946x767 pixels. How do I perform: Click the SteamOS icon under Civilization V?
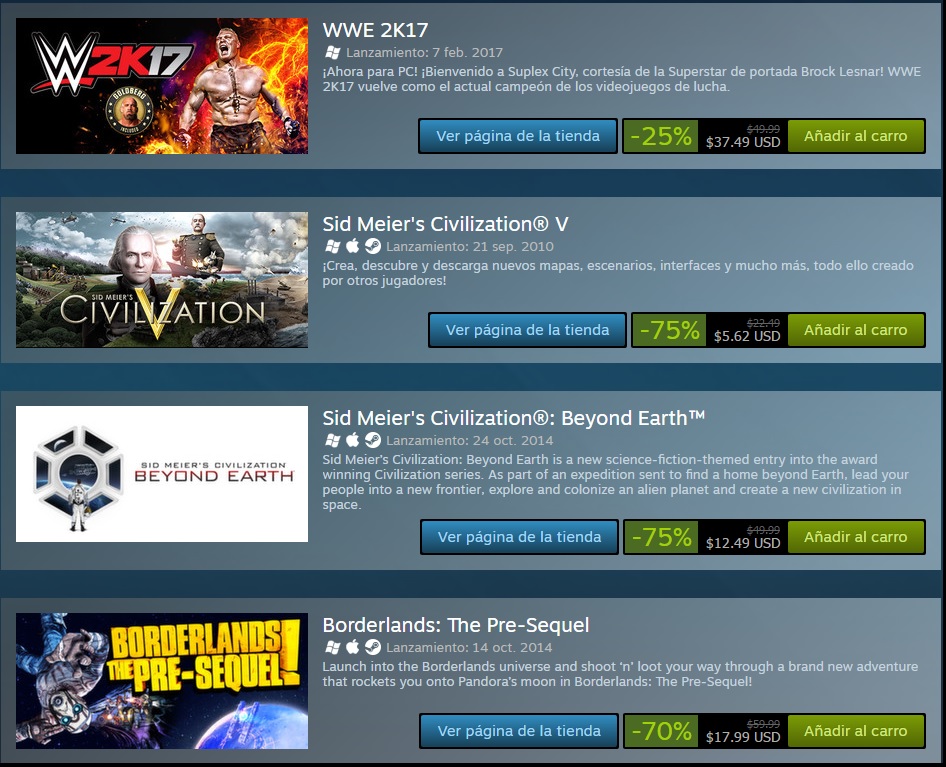click(x=373, y=246)
